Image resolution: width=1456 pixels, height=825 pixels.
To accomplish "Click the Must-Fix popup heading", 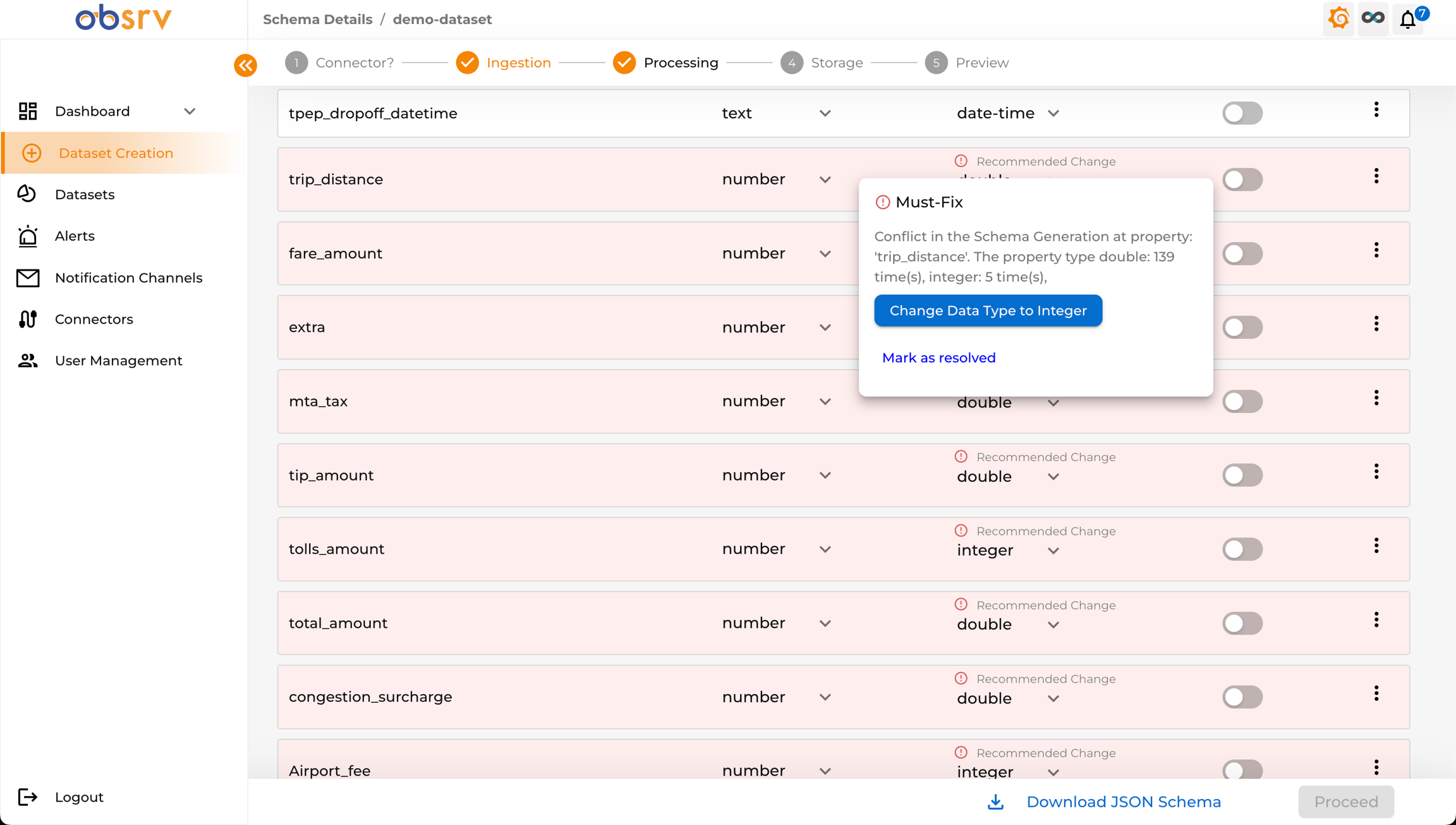I will [929, 202].
